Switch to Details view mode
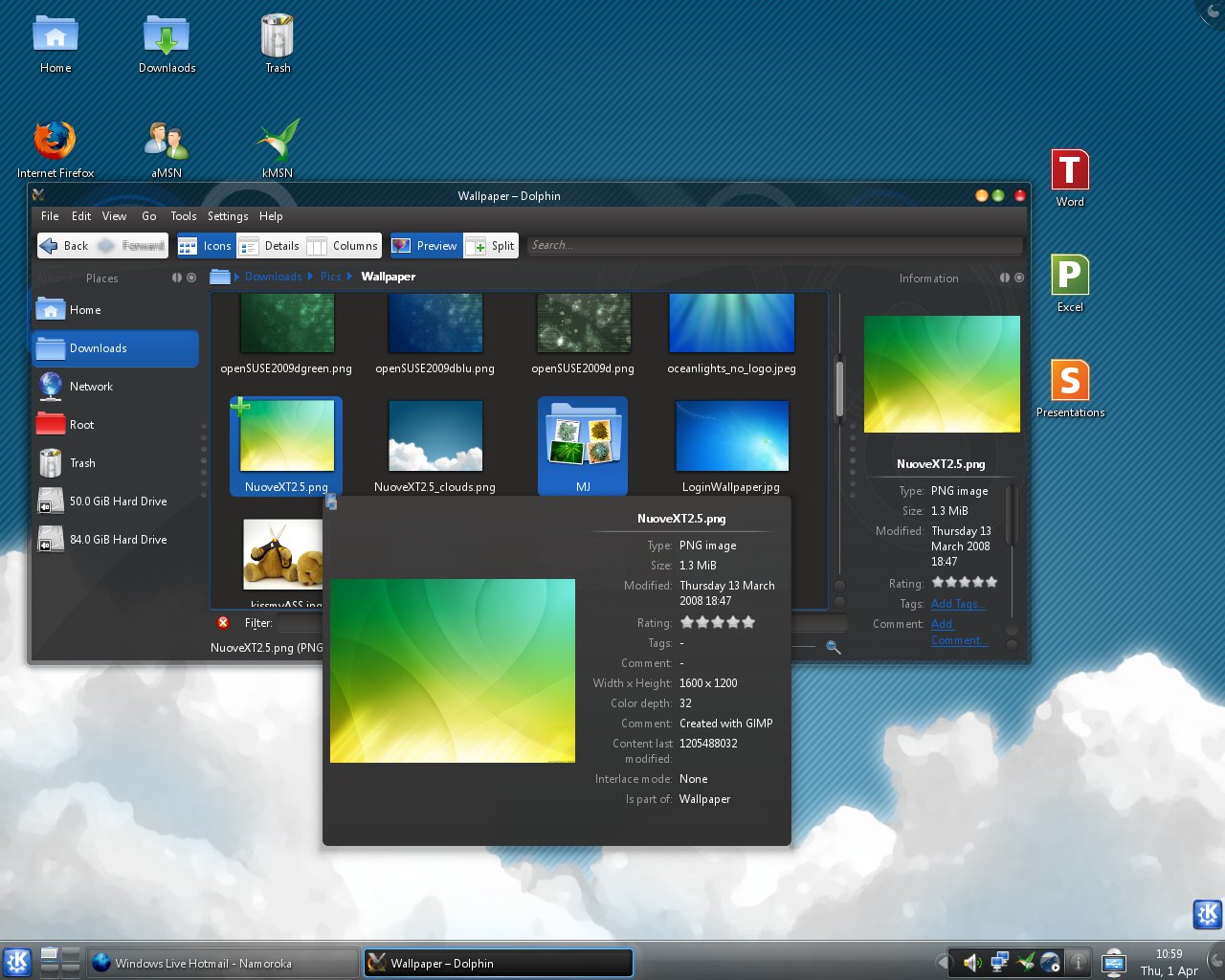 click(270, 246)
